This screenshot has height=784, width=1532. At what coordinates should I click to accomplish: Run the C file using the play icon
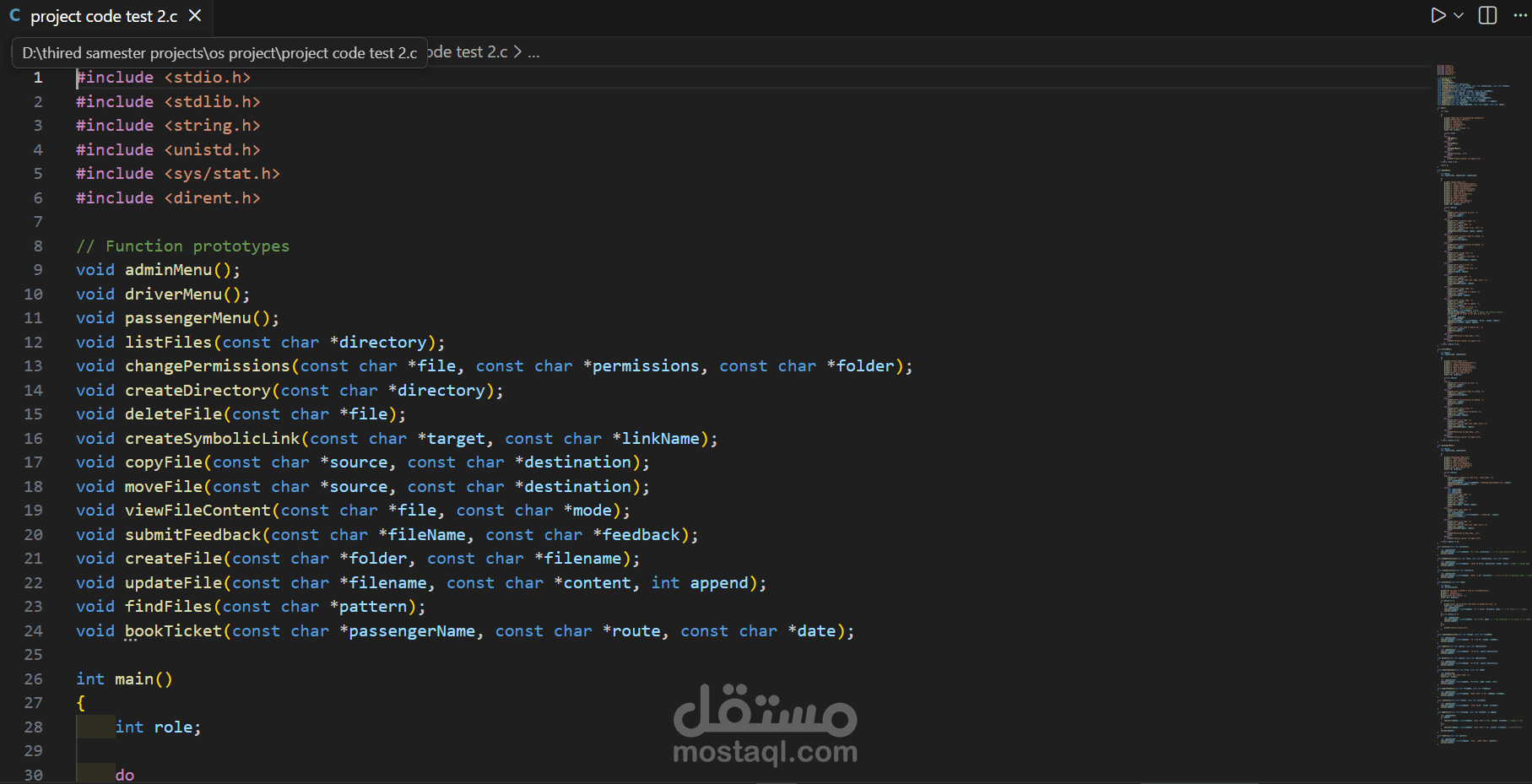(x=1436, y=15)
